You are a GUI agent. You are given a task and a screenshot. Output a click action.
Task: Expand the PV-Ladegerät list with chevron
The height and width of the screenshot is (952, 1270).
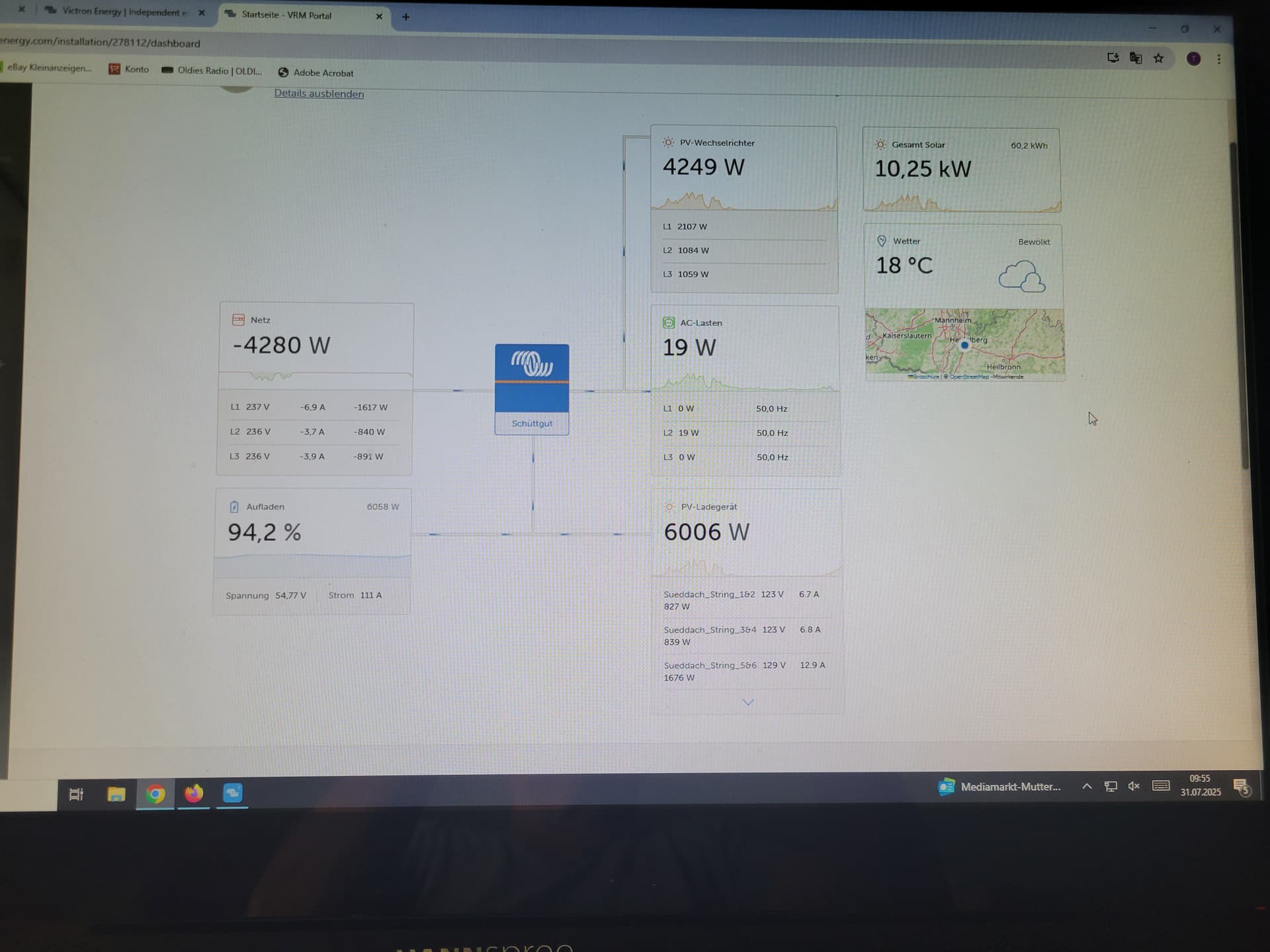(x=748, y=702)
